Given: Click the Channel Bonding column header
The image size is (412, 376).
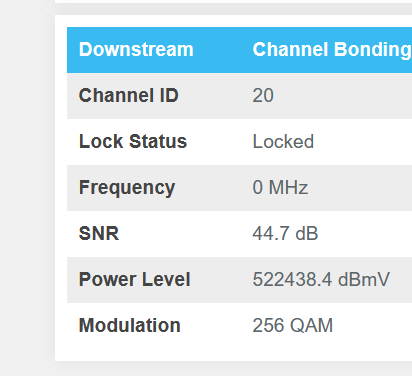Looking at the screenshot, I should click(332, 50).
